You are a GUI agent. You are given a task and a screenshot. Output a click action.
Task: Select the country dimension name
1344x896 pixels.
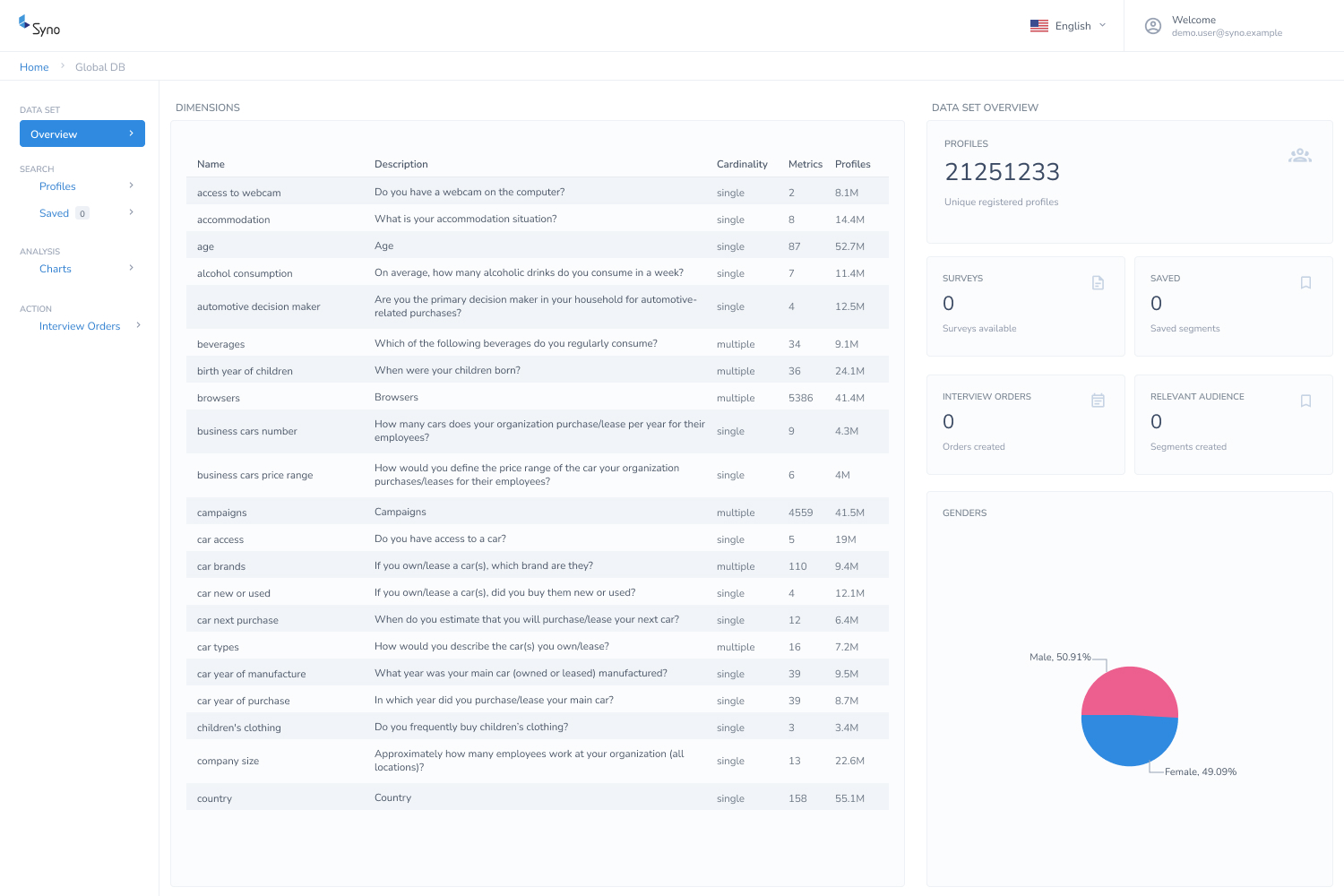pos(214,798)
